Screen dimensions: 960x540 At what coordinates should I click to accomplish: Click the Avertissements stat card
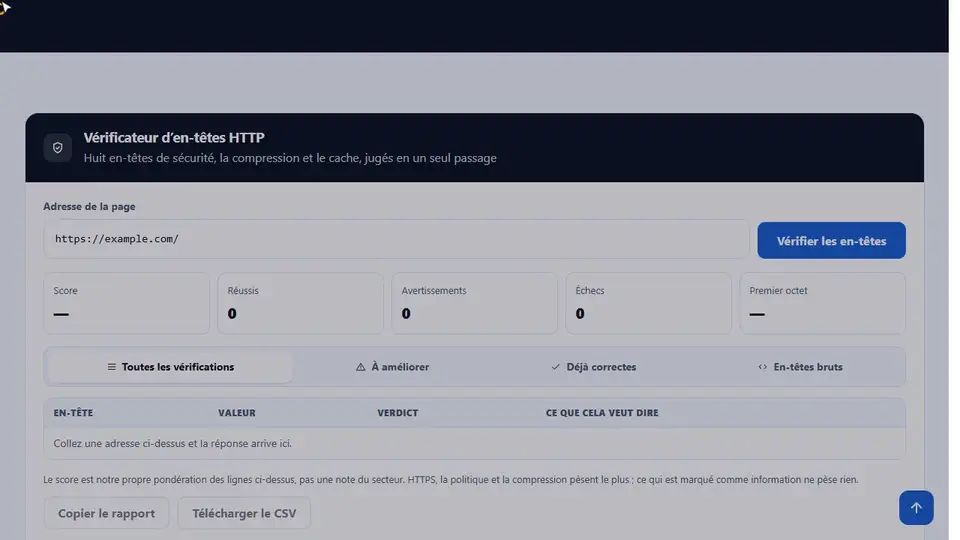474,303
